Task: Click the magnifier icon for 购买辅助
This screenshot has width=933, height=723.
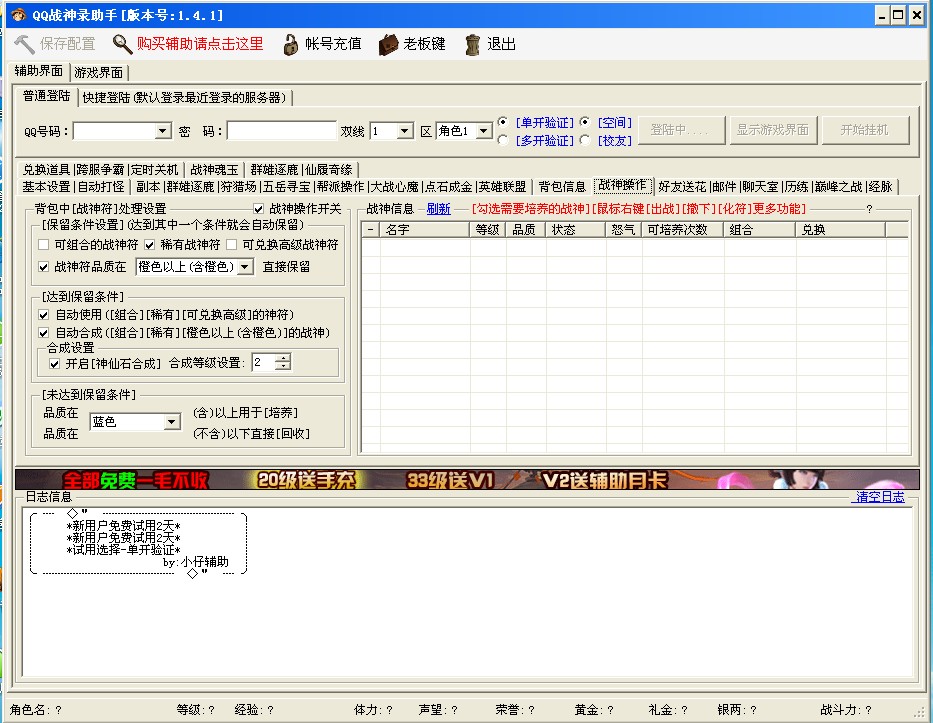Action: [x=123, y=44]
